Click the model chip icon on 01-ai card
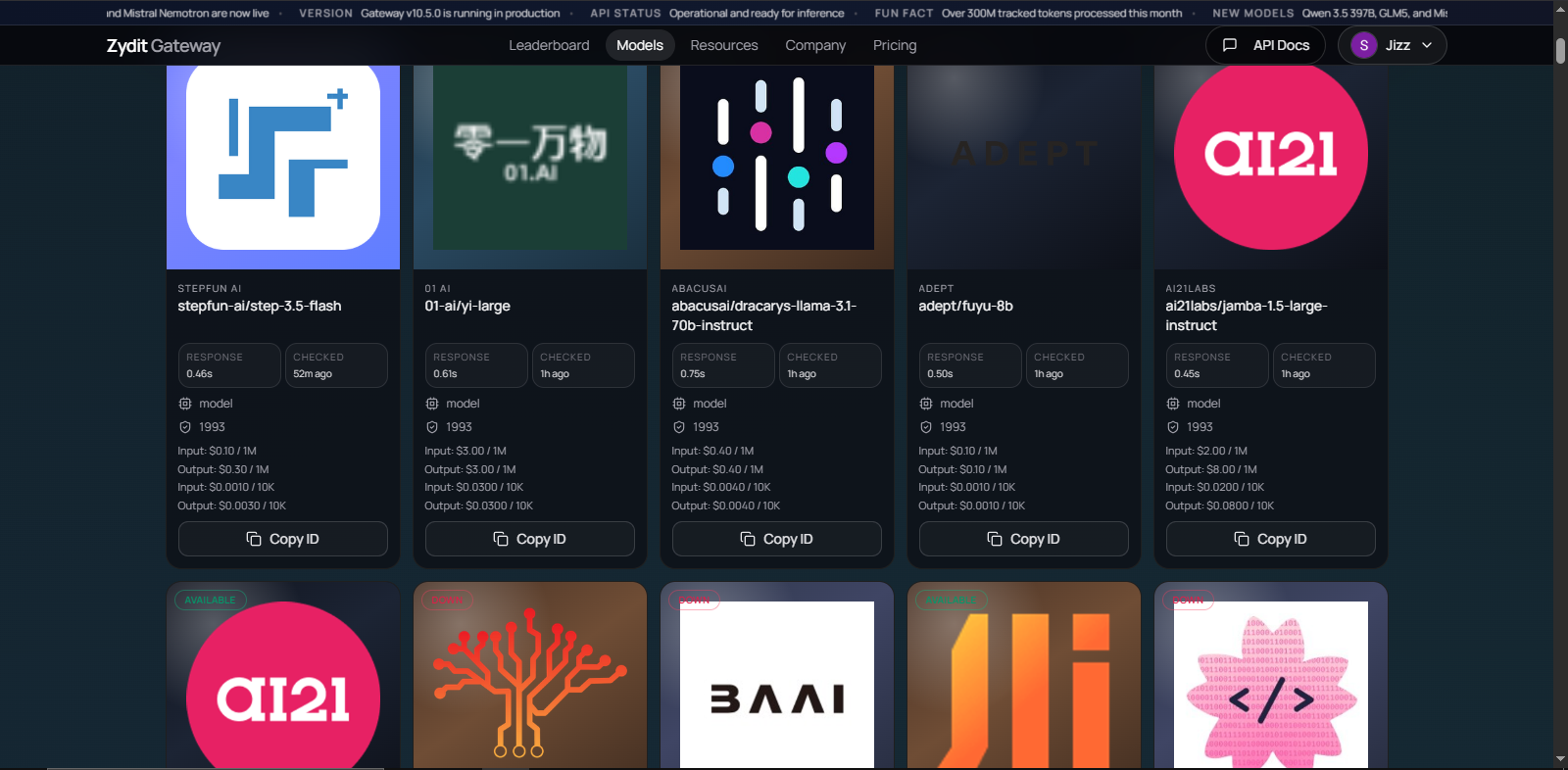The image size is (1568, 770). click(x=432, y=404)
